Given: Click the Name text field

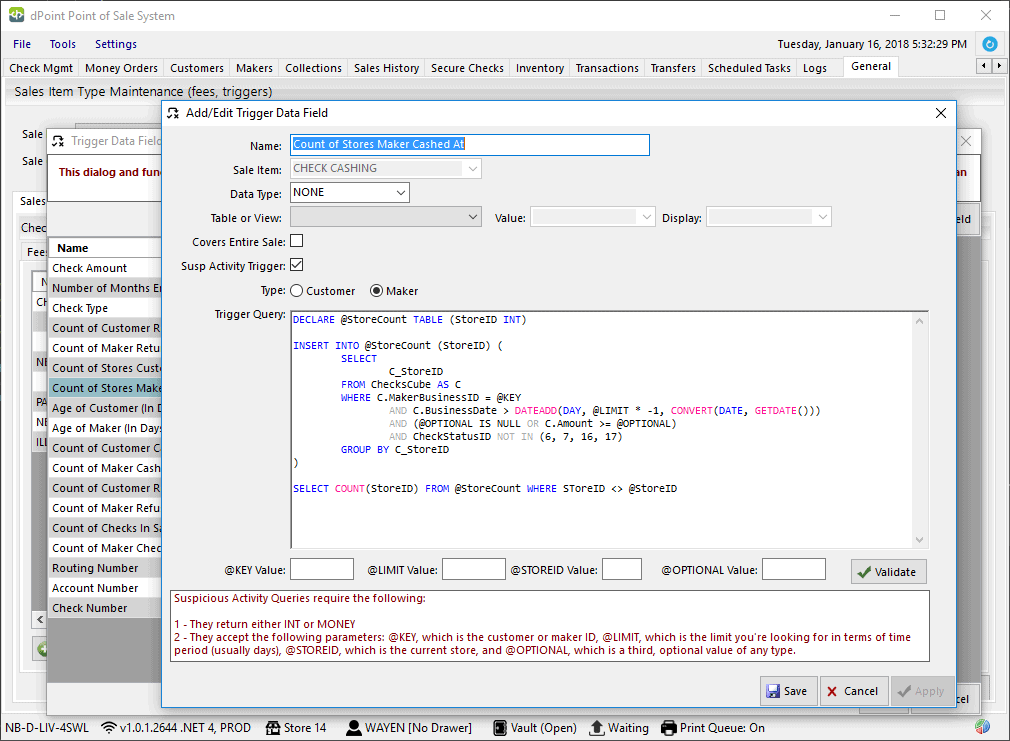Looking at the screenshot, I should point(470,144).
